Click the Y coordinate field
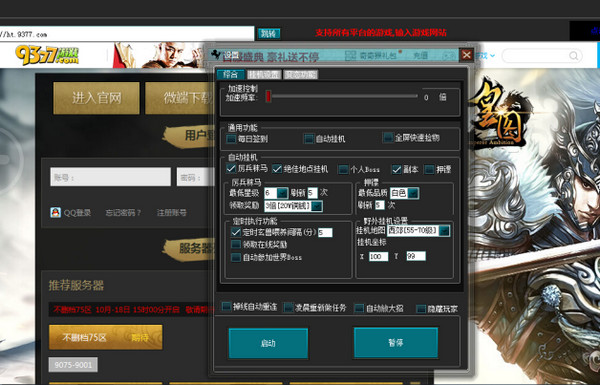This screenshot has height=385, width=600. pyautogui.click(x=416, y=256)
